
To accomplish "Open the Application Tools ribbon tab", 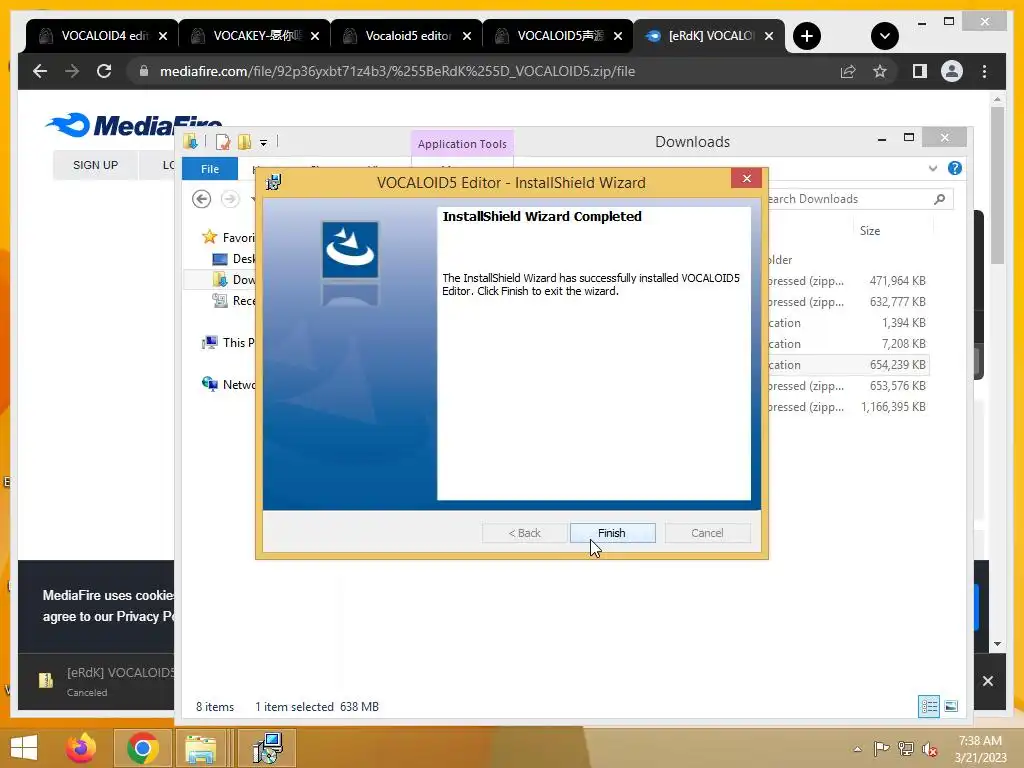I will pyautogui.click(x=462, y=144).
